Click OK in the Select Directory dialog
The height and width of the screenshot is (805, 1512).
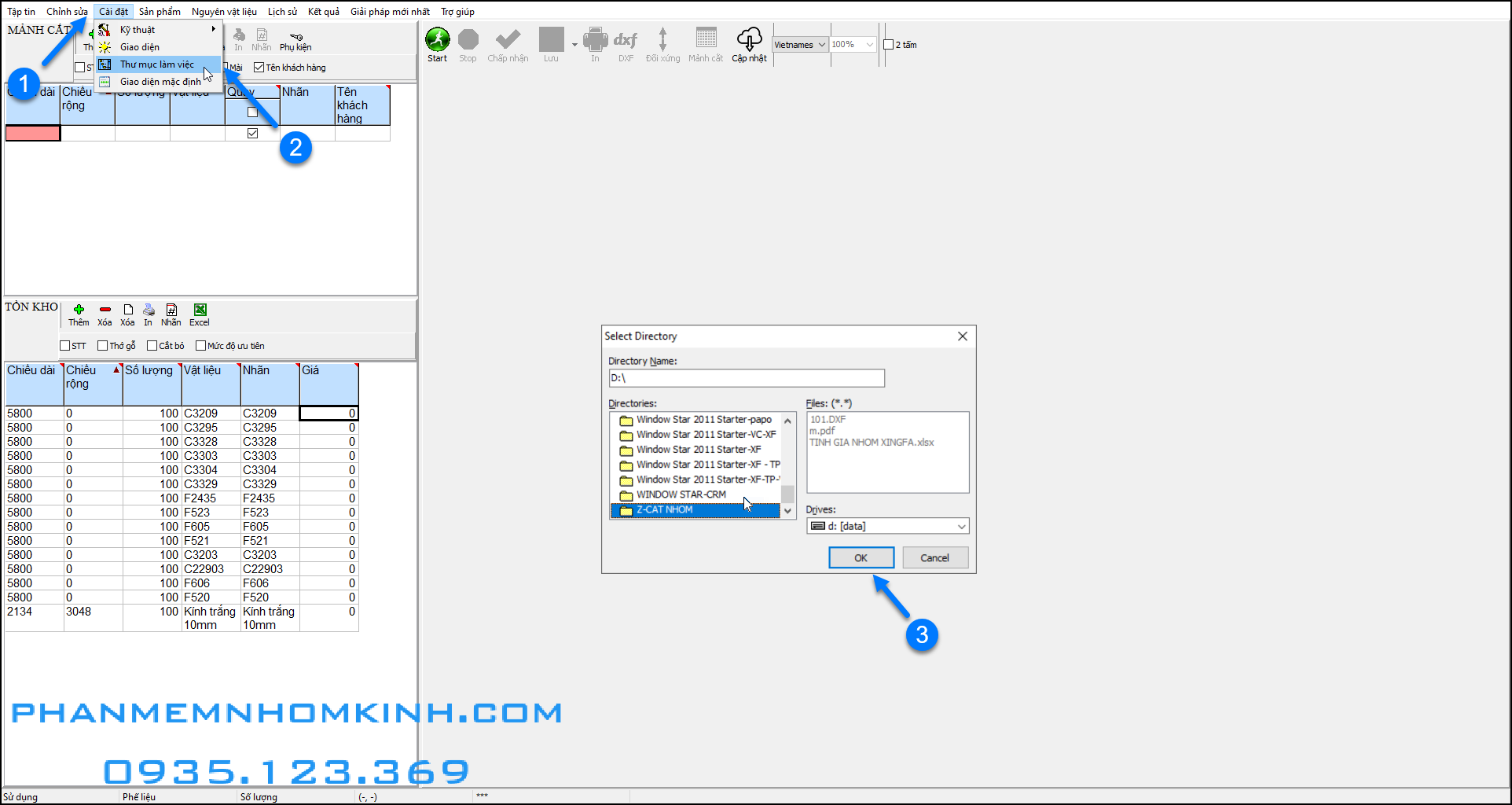tap(861, 557)
